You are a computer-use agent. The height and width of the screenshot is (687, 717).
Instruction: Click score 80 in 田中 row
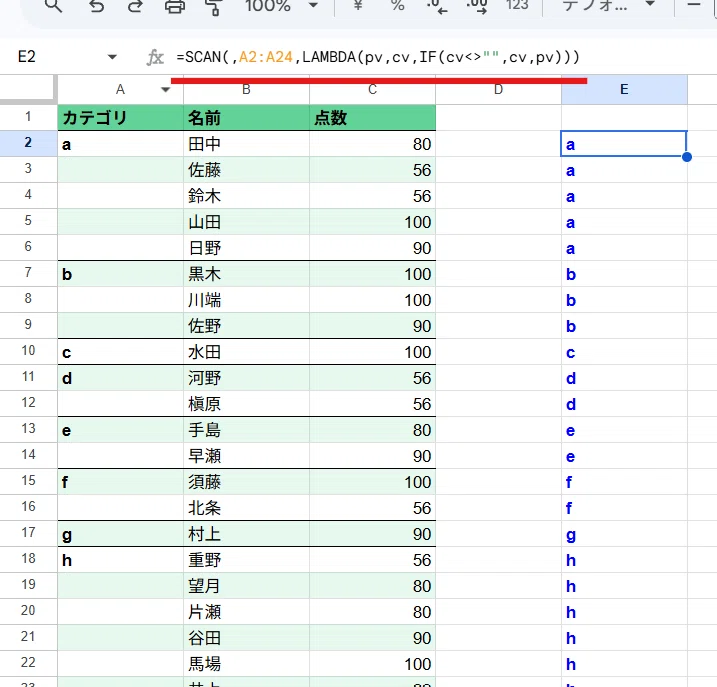pos(373,144)
